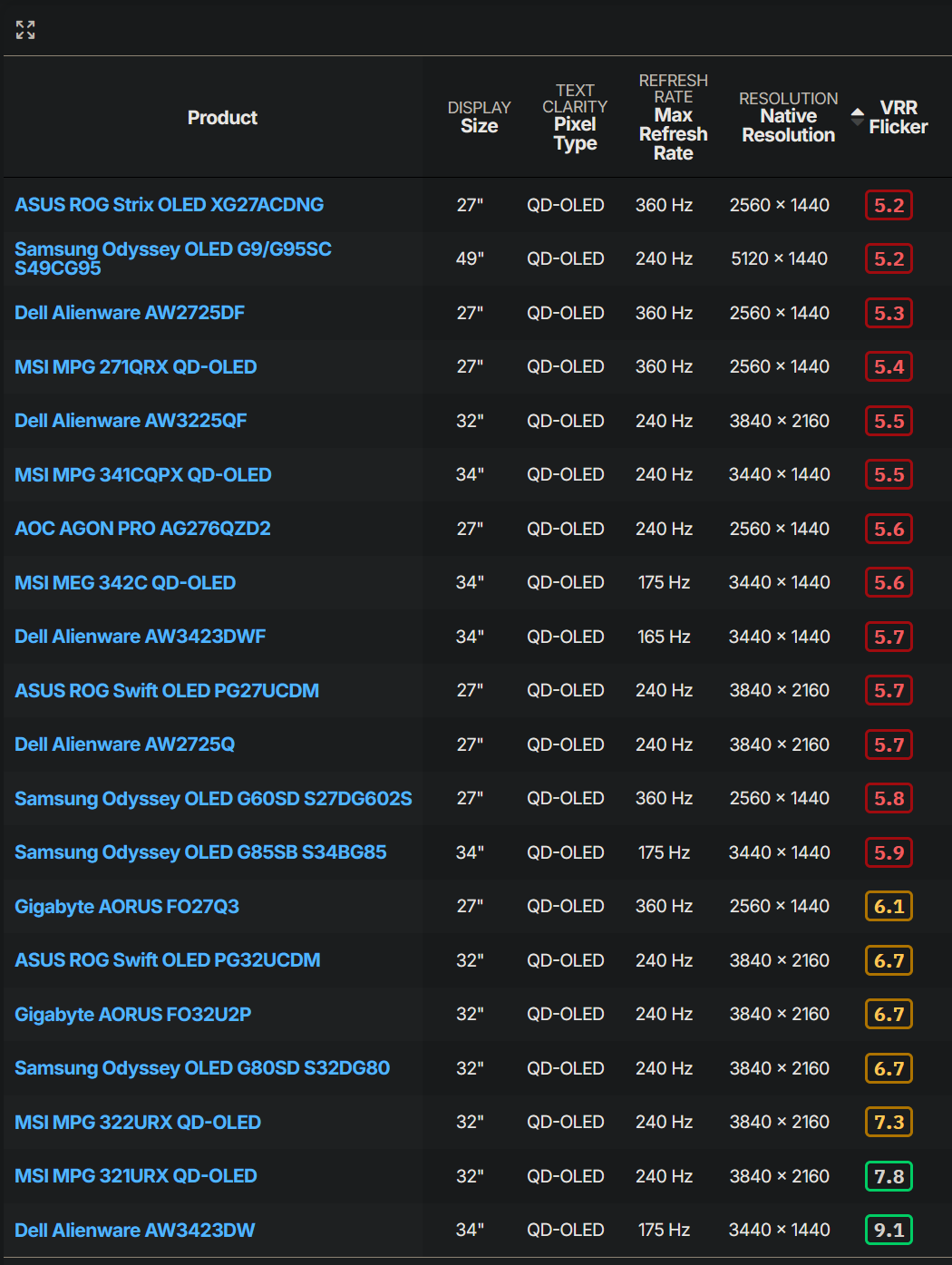Open the ASUS ROG Swift OLED PG27UCDM page
952x1265 pixels.
pyautogui.click(x=166, y=689)
